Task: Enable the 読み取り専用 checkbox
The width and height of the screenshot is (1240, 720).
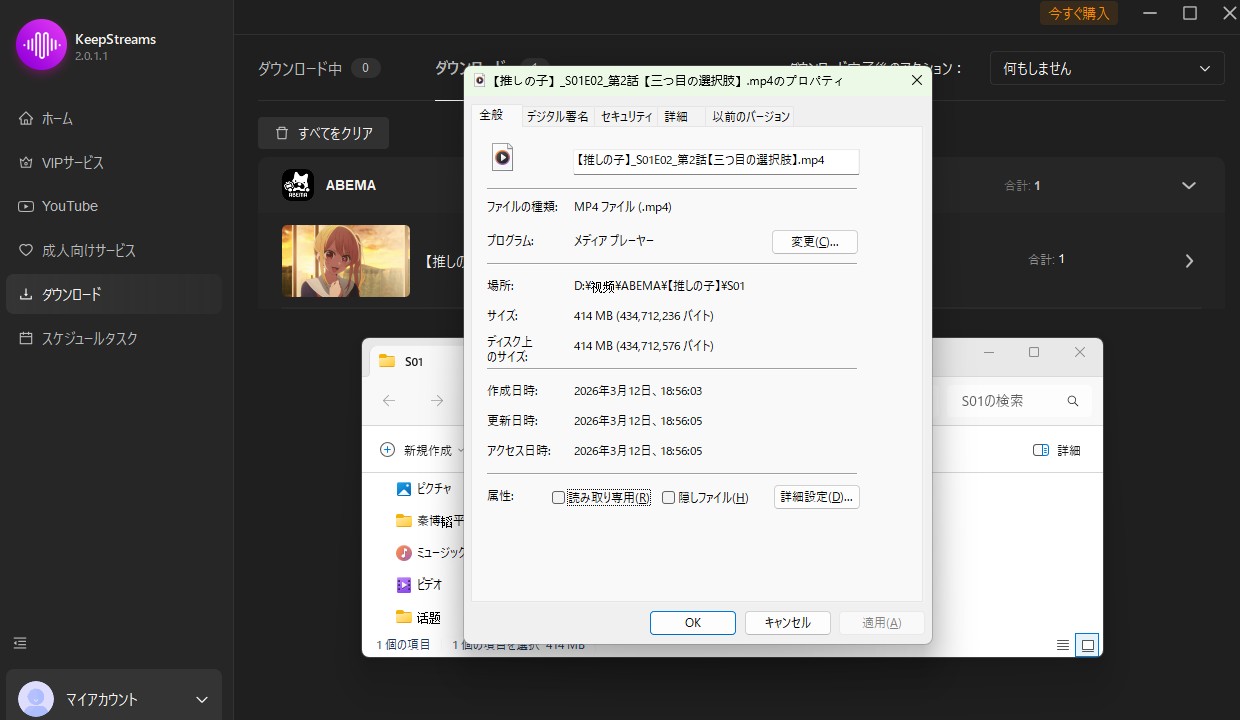Action: coord(557,497)
